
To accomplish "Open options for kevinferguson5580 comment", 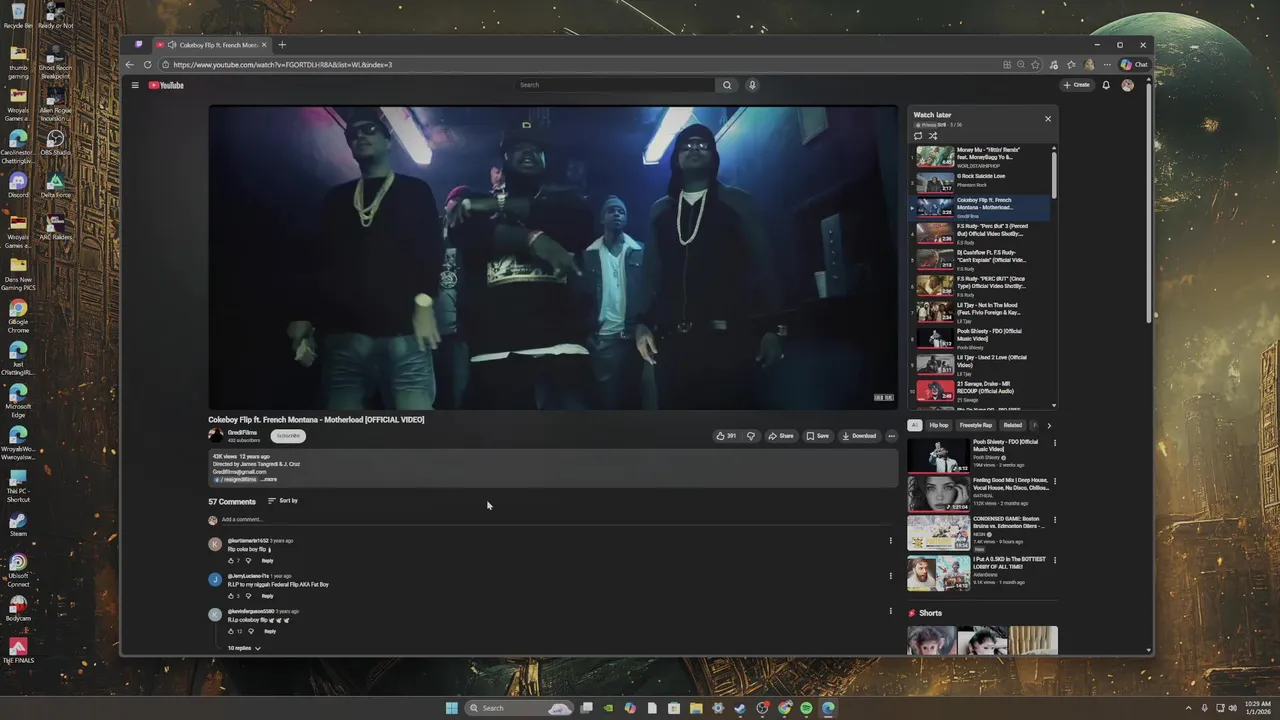I will pyautogui.click(x=890, y=611).
